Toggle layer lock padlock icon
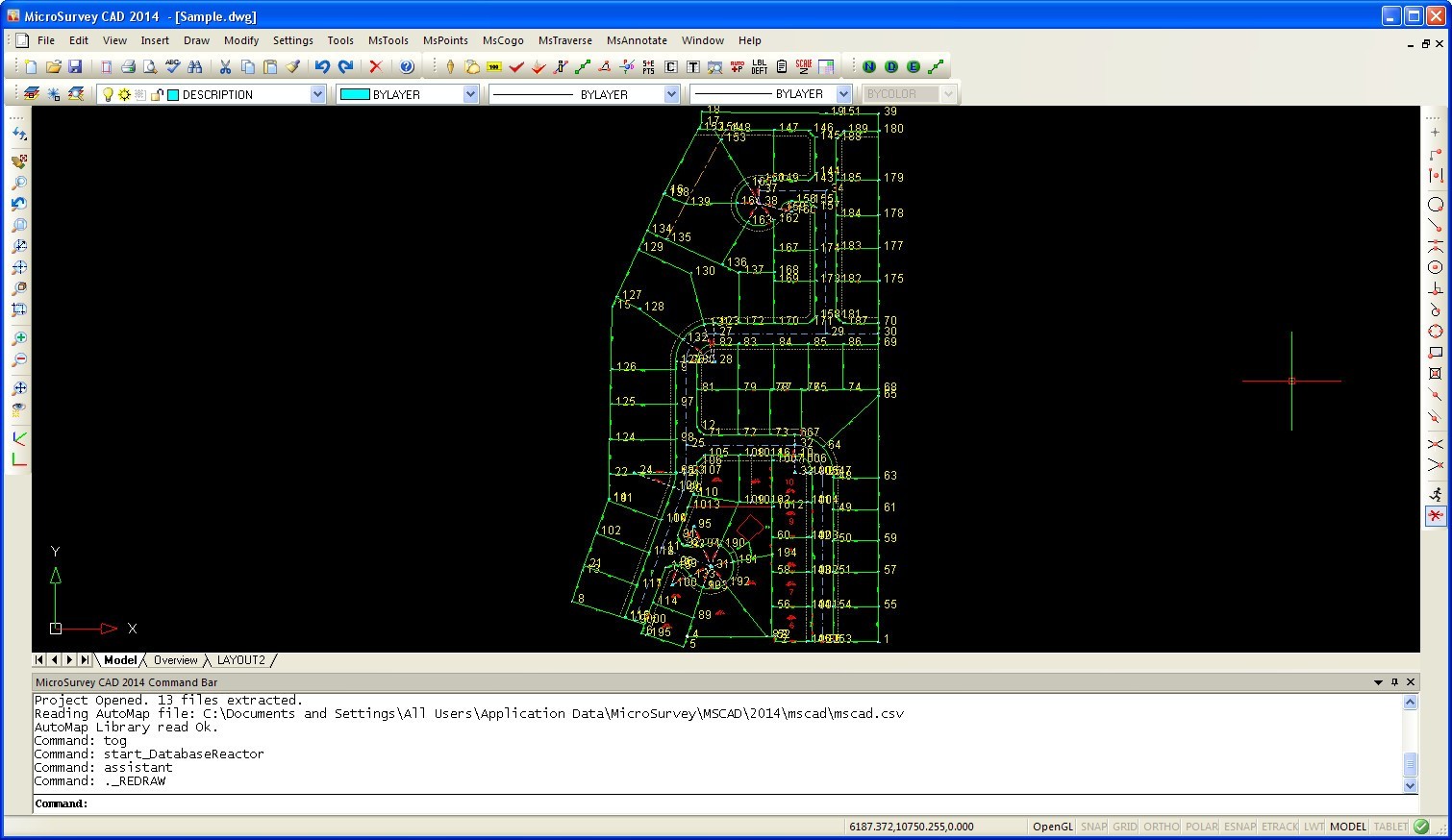This screenshot has width=1452, height=840. tap(159, 94)
